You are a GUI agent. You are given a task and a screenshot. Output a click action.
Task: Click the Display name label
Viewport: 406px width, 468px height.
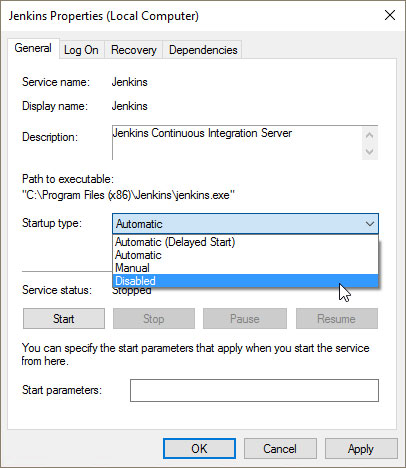coord(55,106)
